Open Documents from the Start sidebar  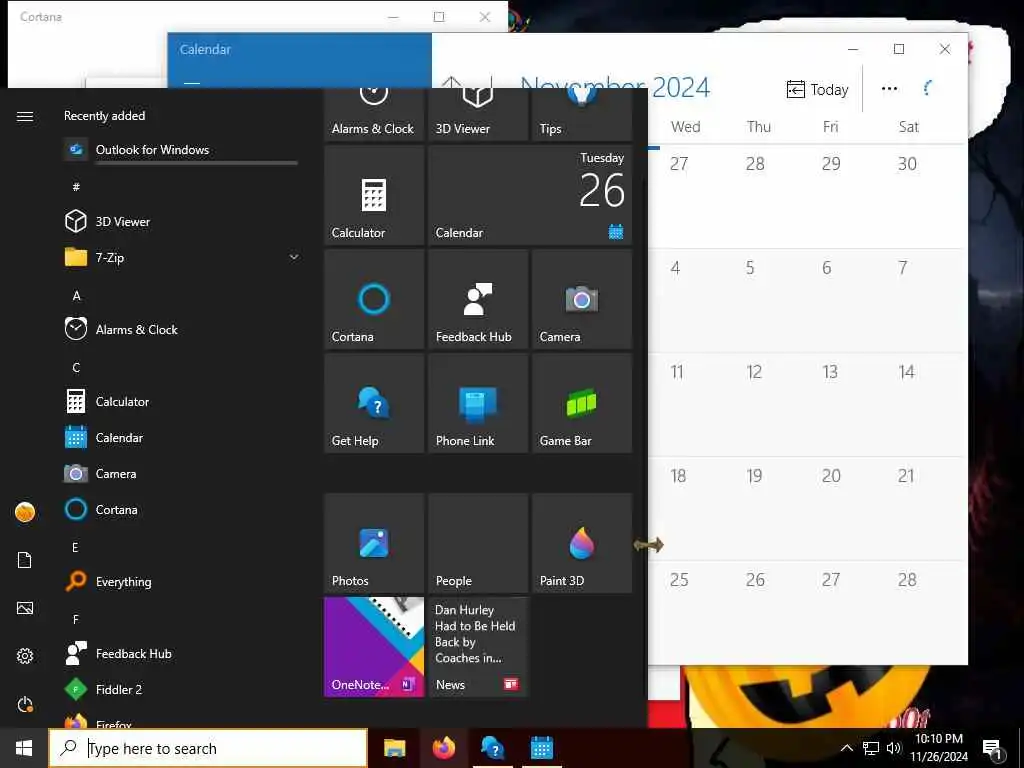pos(25,560)
